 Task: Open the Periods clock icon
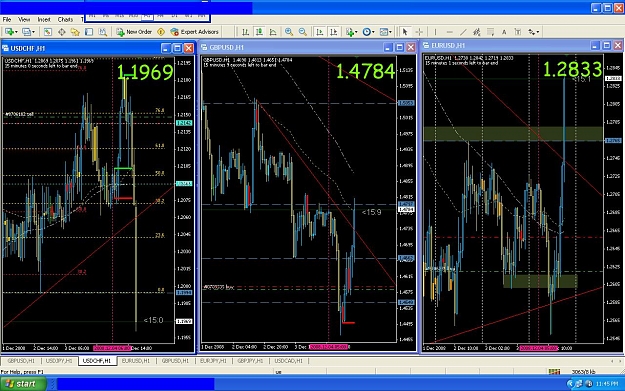[x=366, y=32]
